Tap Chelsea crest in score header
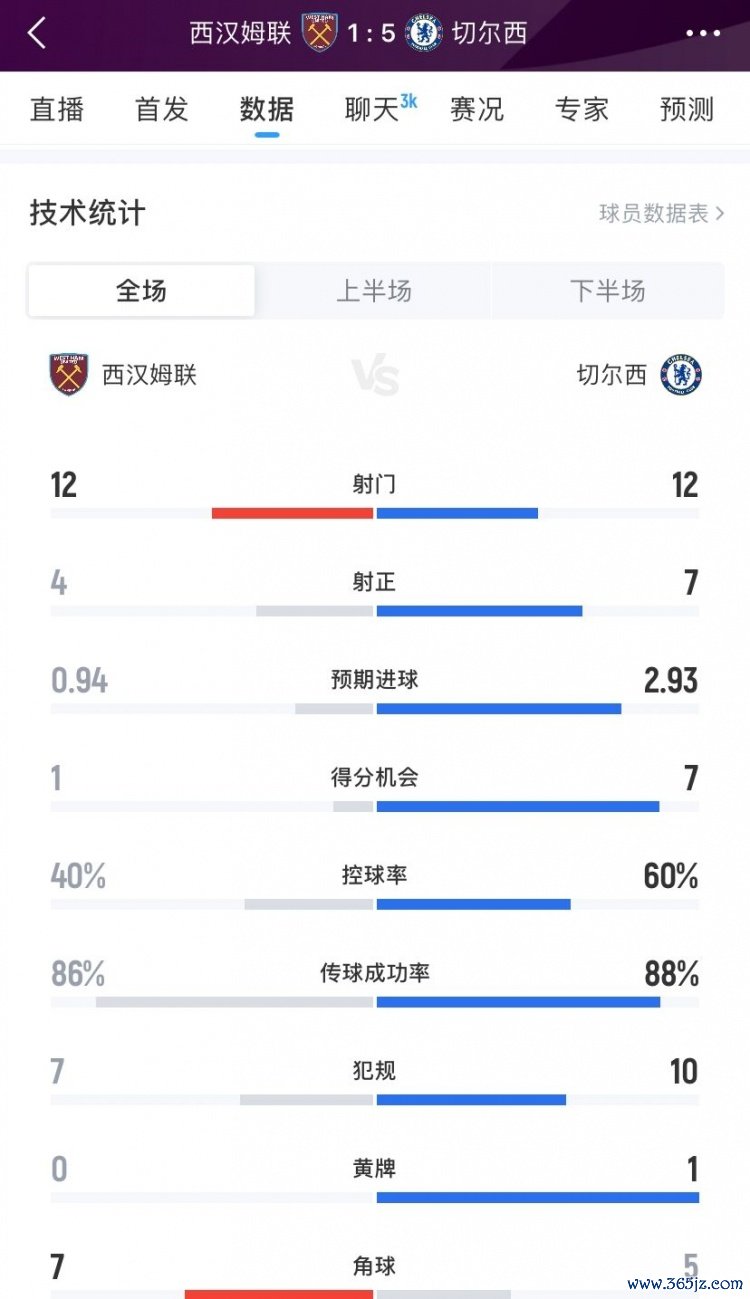 [424, 33]
